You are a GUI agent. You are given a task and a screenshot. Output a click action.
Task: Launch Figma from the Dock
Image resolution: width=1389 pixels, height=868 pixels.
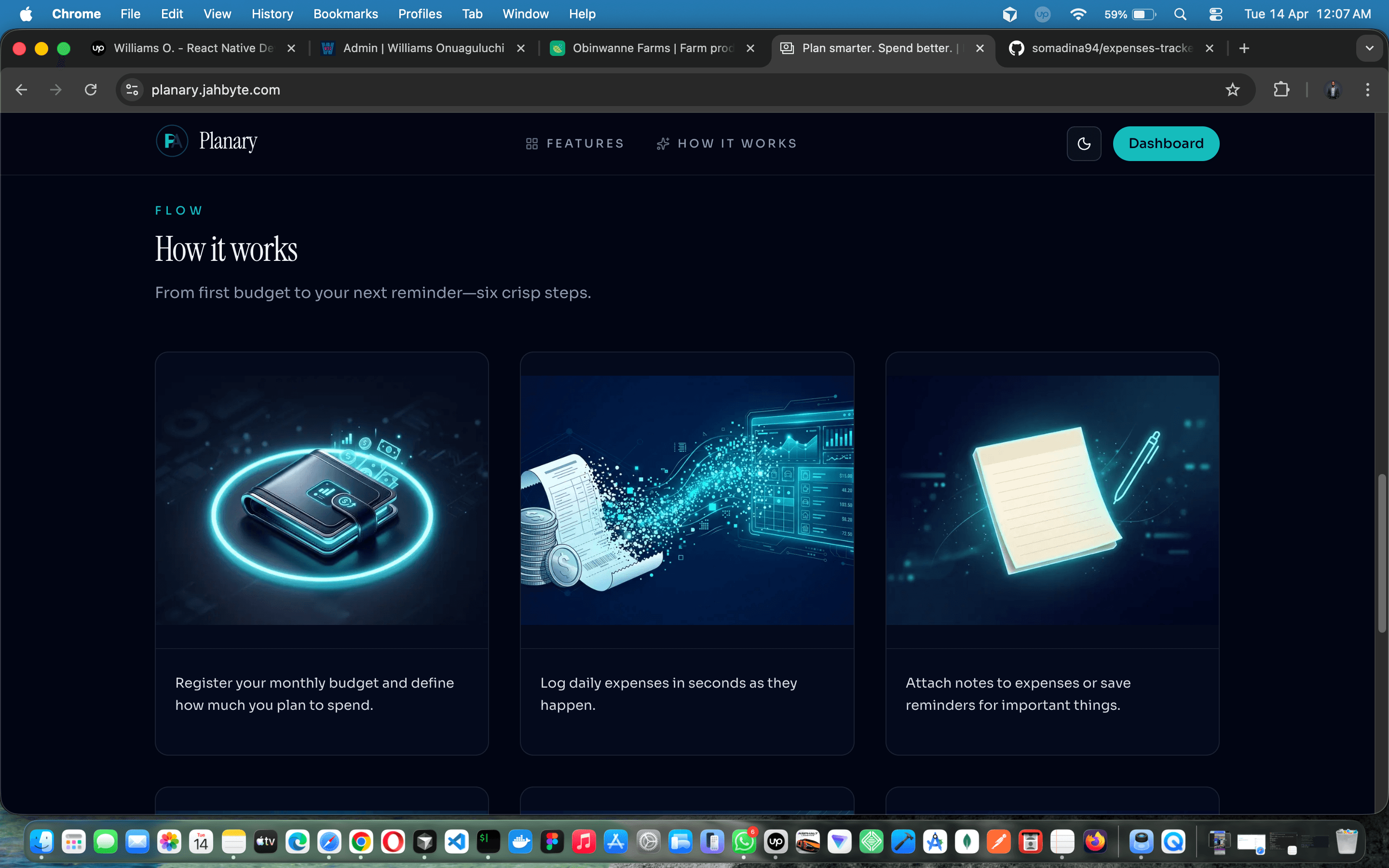coord(553,841)
